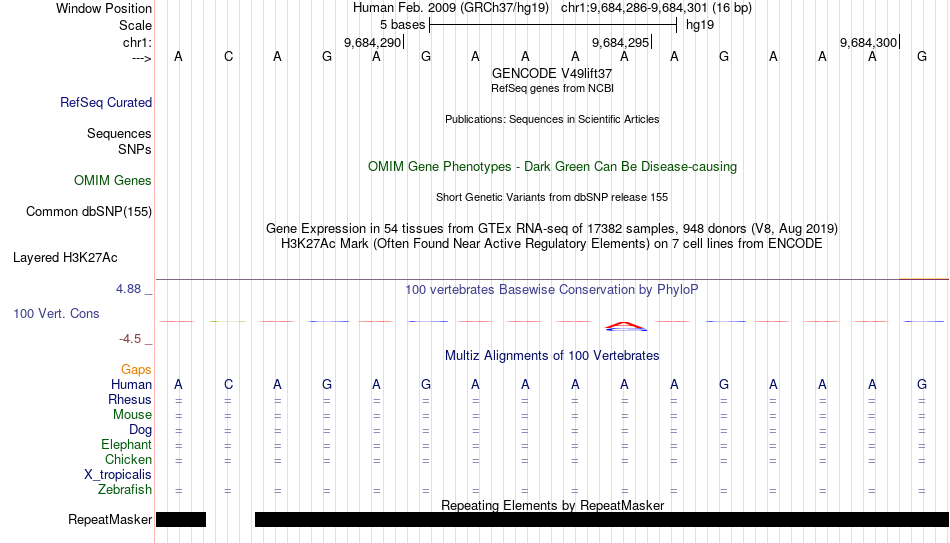This screenshot has width=950, height=543.
Task: Click the X_tropicalis species label
Action: pos(118,475)
